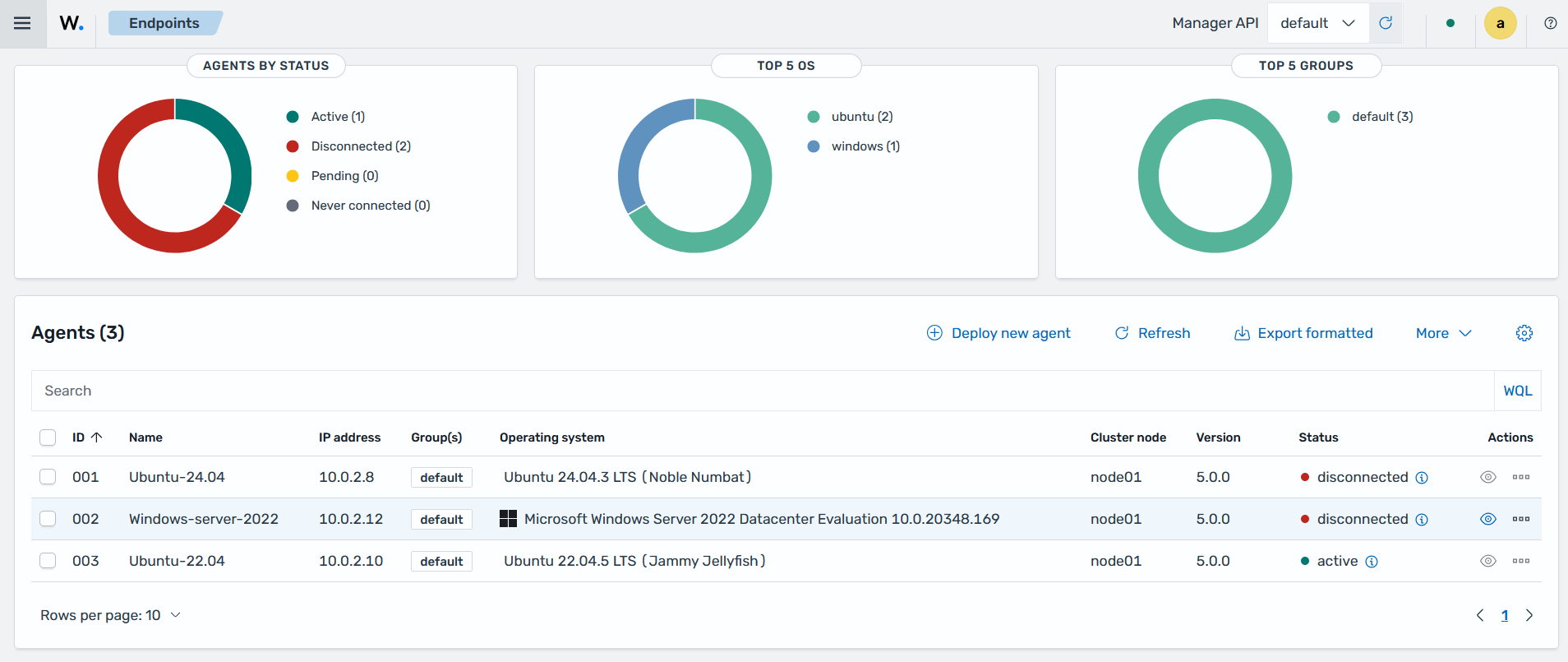Open agent name Ubuntu-24.04
The width and height of the screenshot is (1568, 662).
177,477
